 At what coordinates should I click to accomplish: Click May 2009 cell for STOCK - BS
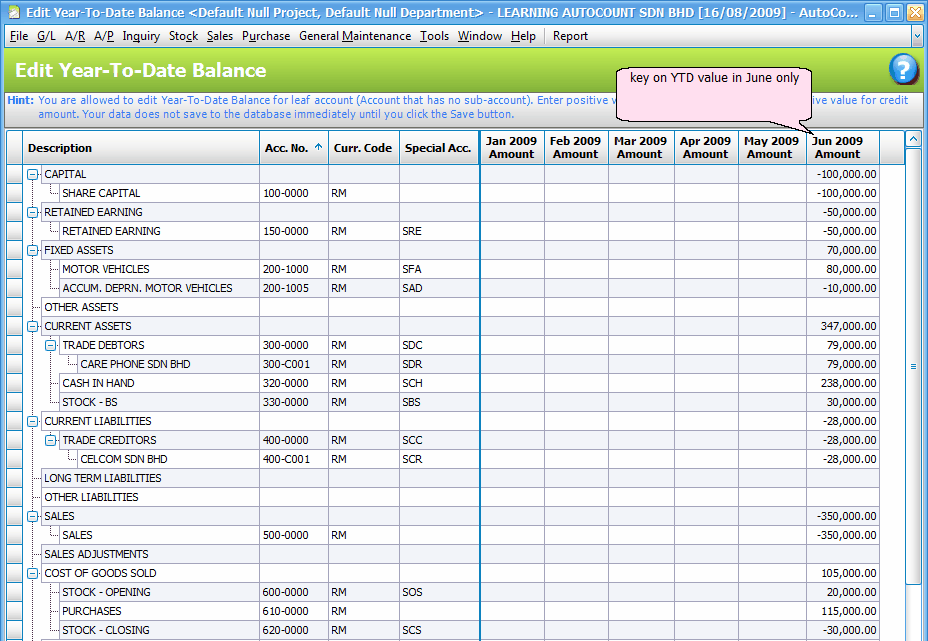pos(772,402)
